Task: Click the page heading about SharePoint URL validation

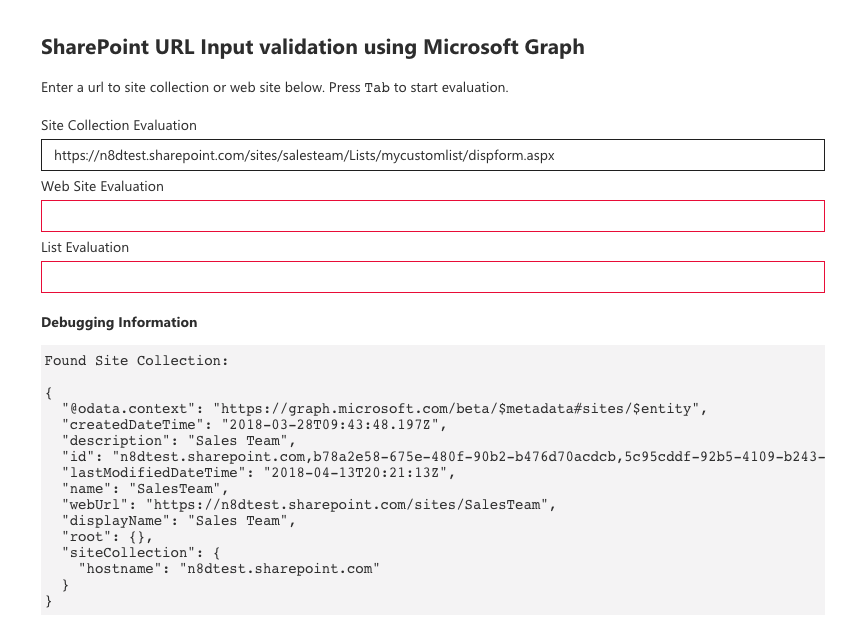Action: [x=313, y=48]
